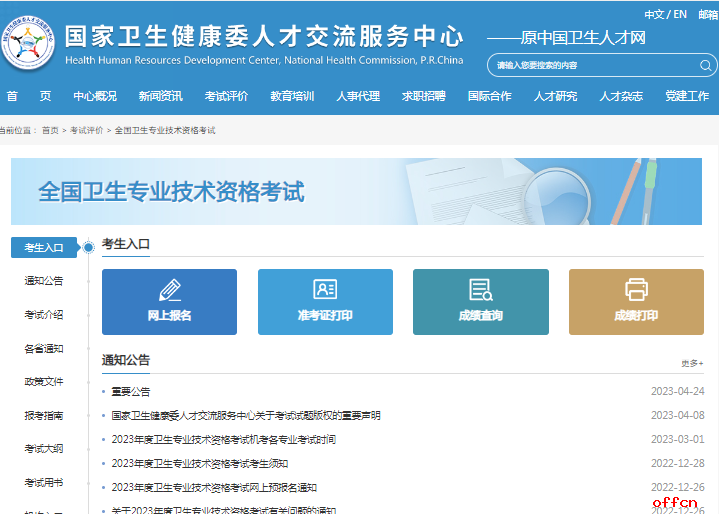
Task: Open 中心概况 navigation menu
Action: [x=95, y=96]
